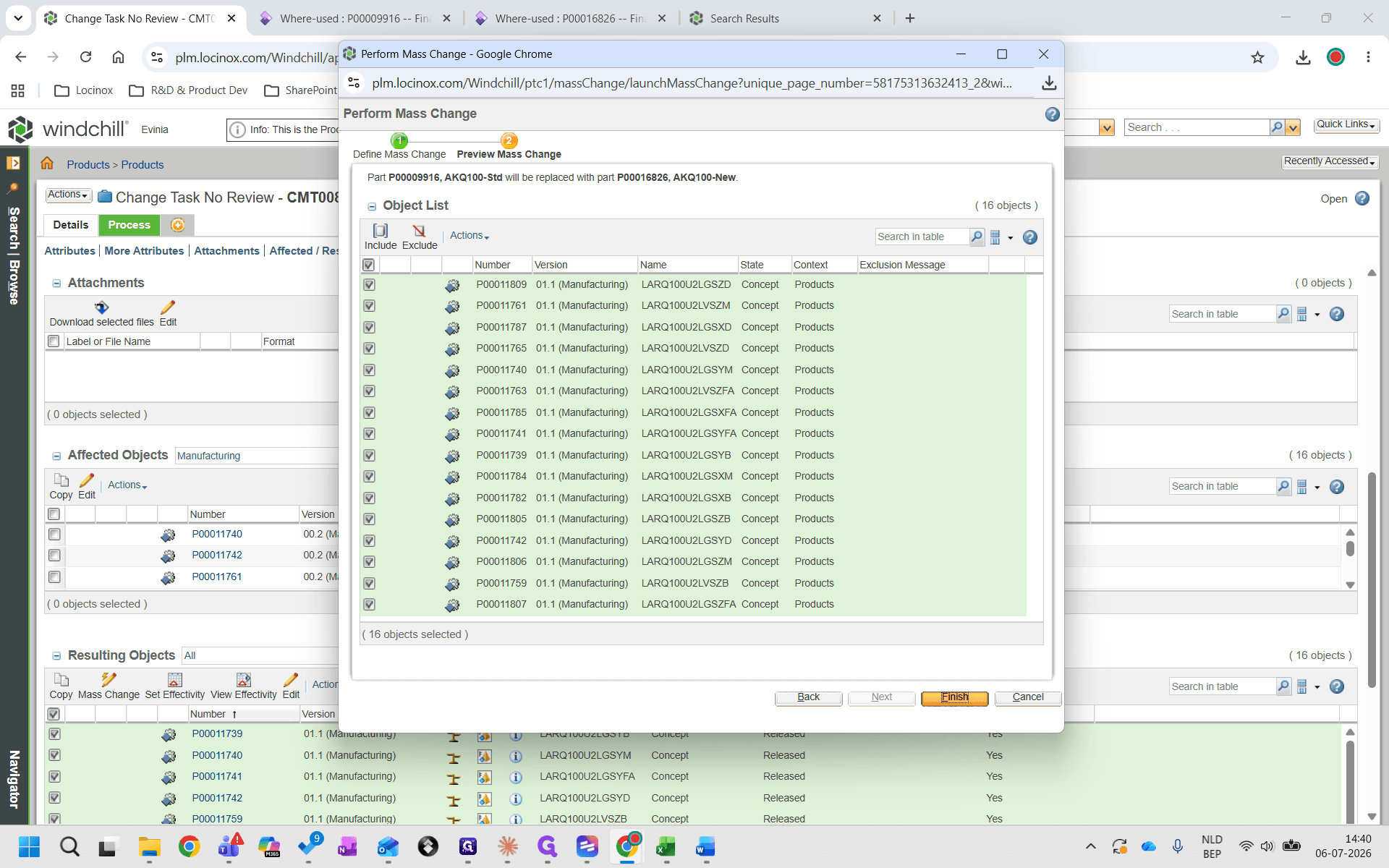The width and height of the screenshot is (1389, 868).
Task: Open the Quick Links dropdown
Action: coord(1346,124)
